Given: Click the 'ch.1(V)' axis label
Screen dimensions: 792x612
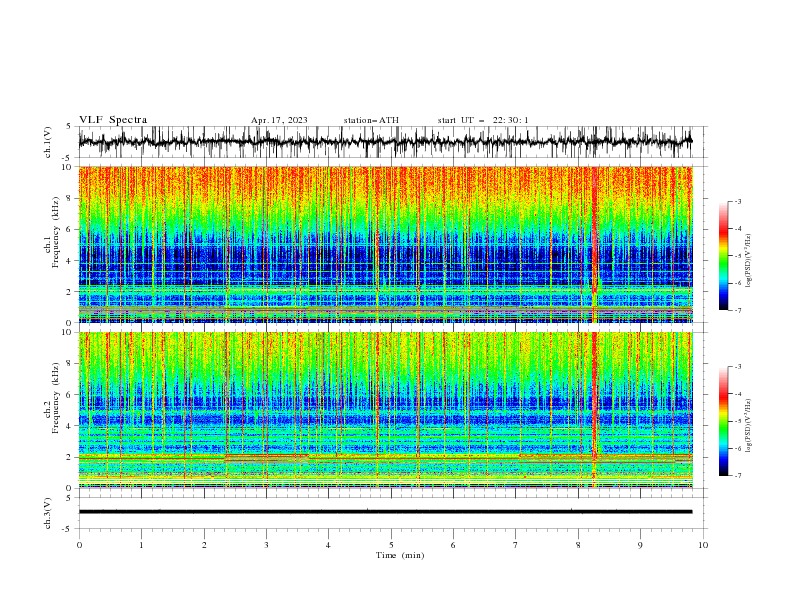Looking at the screenshot, I should 48,142.
